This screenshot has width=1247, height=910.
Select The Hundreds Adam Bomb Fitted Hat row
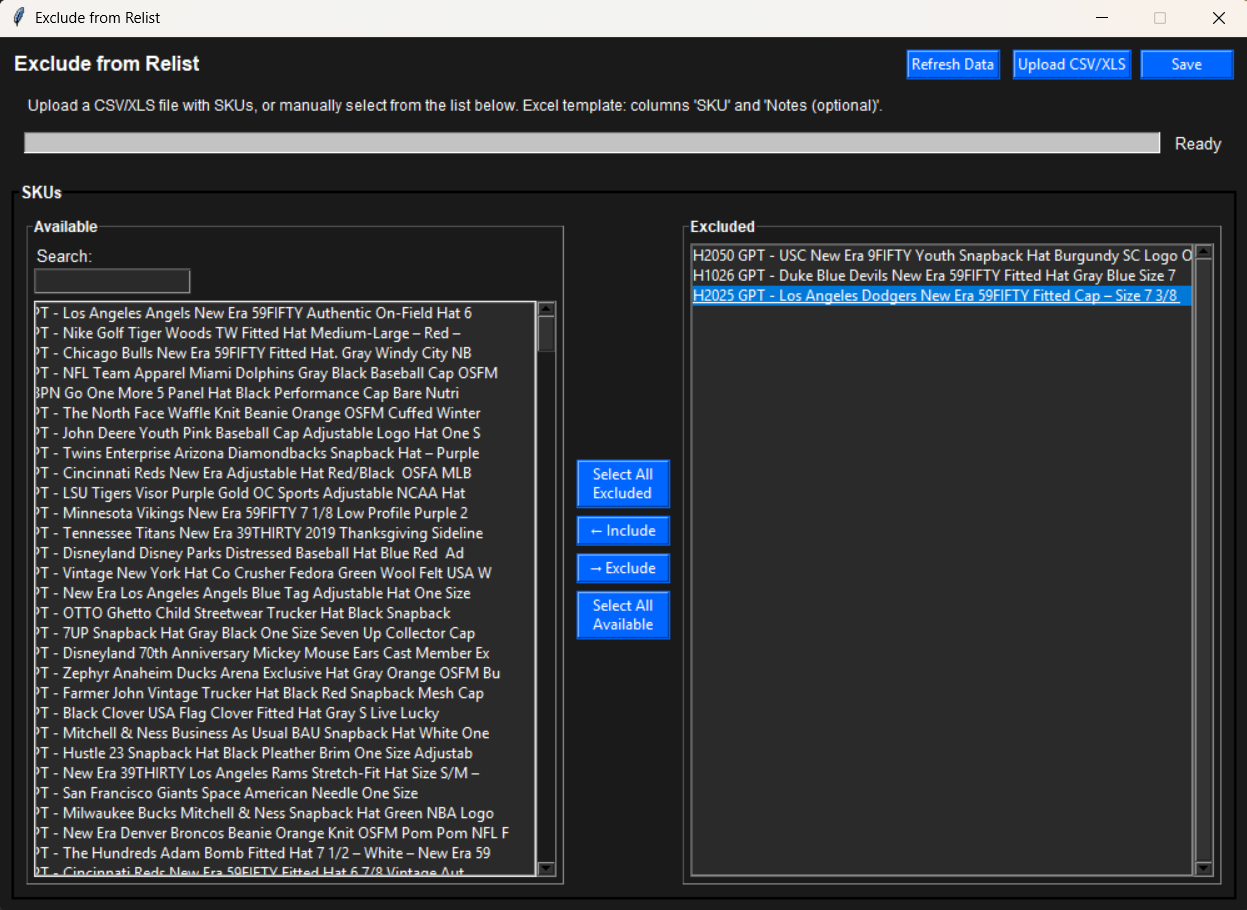click(x=286, y=853)
